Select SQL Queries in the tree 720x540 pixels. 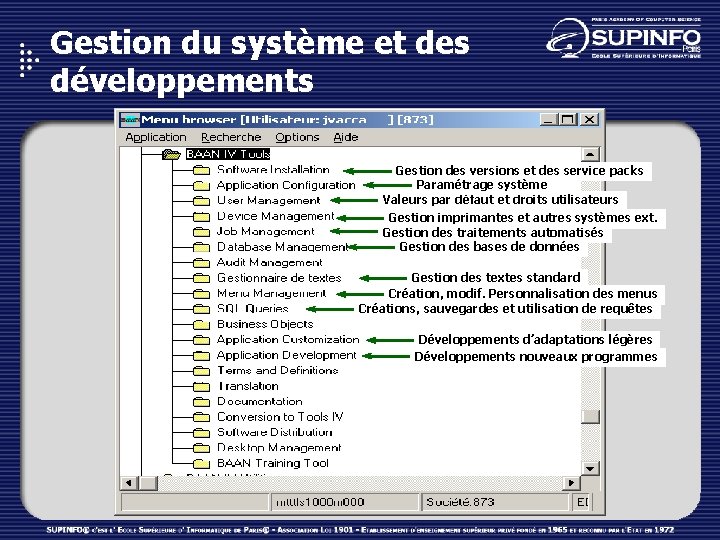(253, 309)
